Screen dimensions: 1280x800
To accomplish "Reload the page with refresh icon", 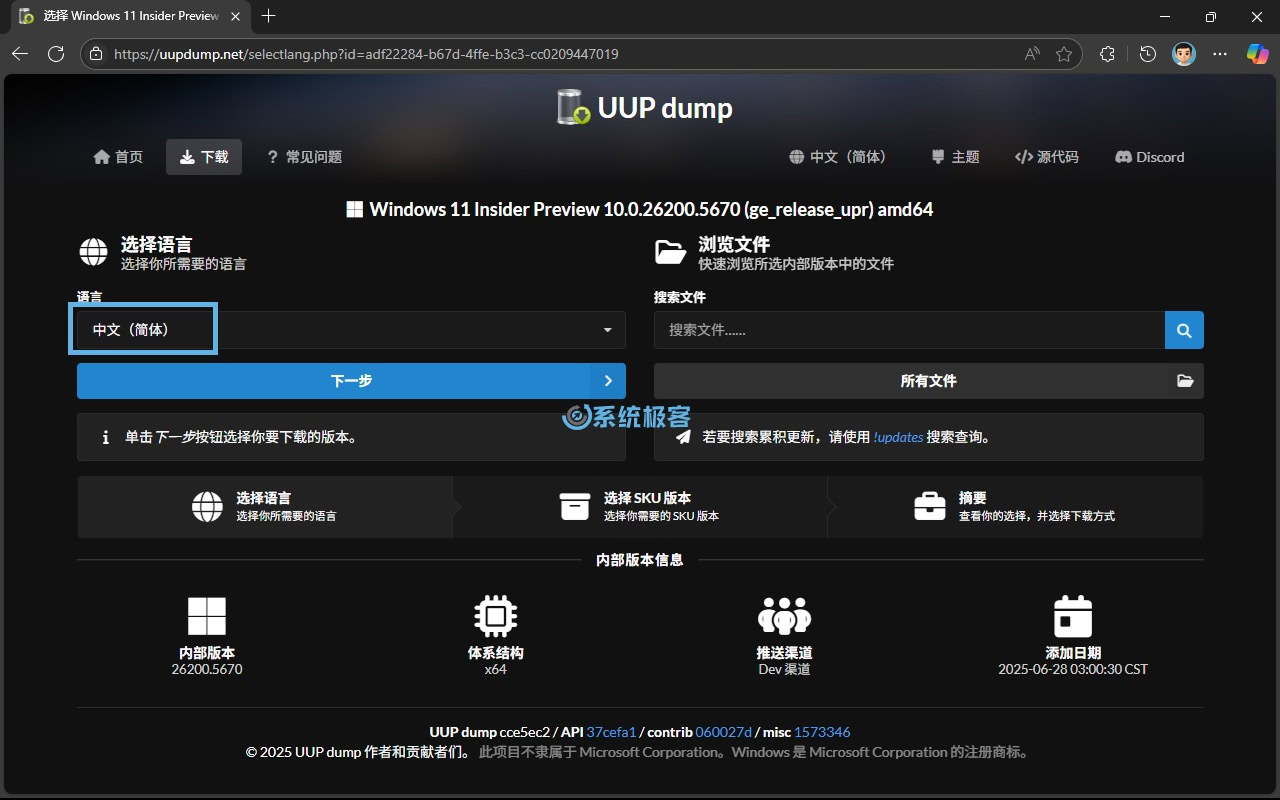I will [x=56, y=54].
